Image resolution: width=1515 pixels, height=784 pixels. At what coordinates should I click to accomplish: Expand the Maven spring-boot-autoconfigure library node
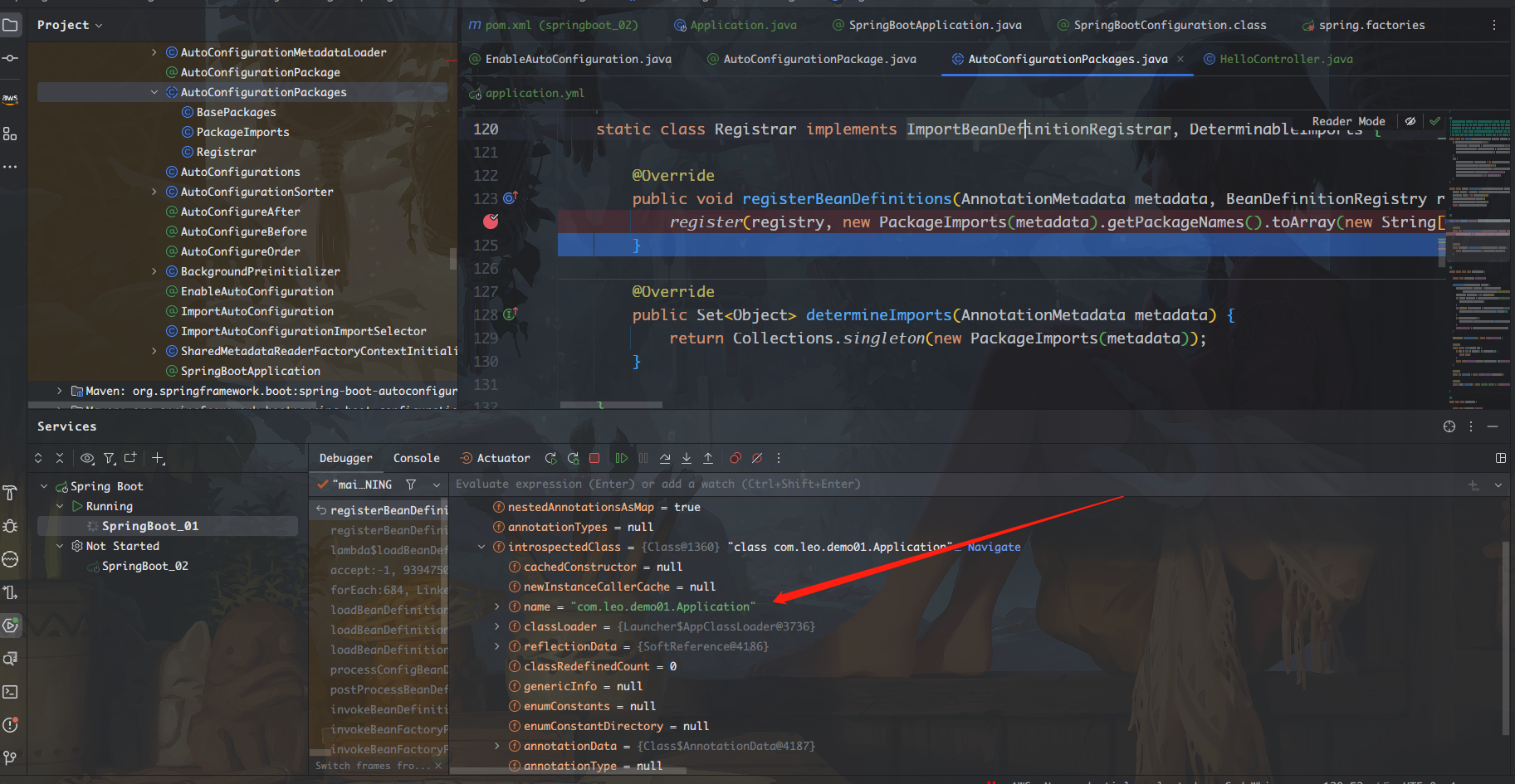point(59,391)
